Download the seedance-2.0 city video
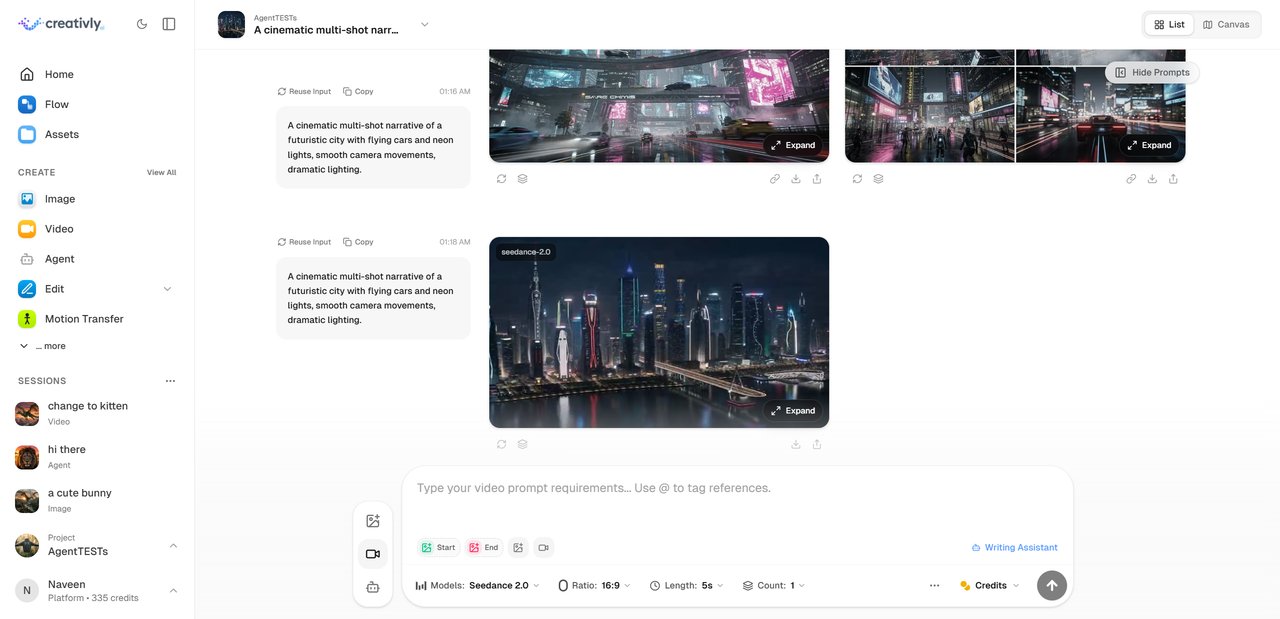Image resolution: width=1280 pixels, height=619 pixels. [x=796, y=444]
